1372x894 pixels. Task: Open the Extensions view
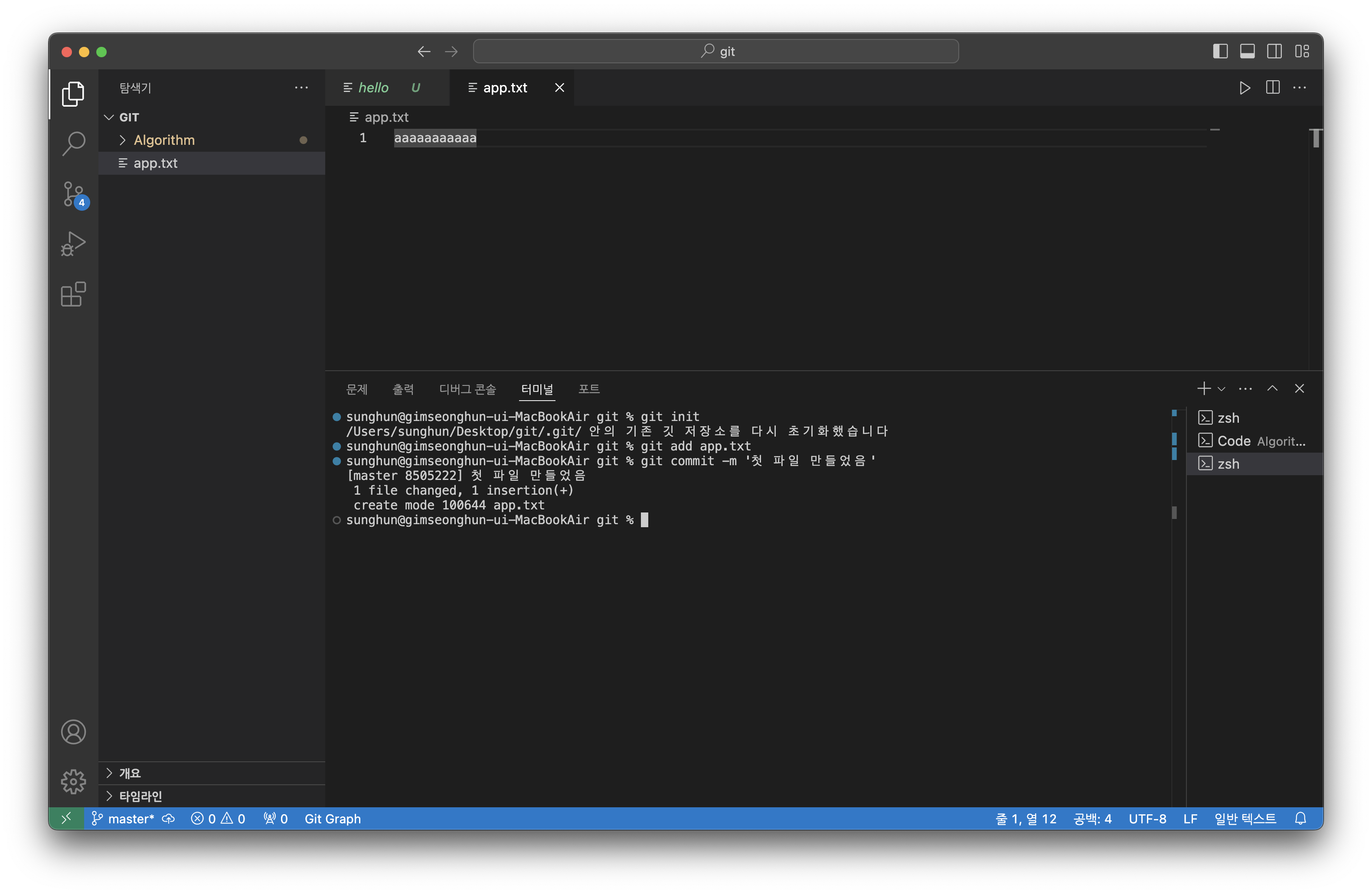pos(73,294)
